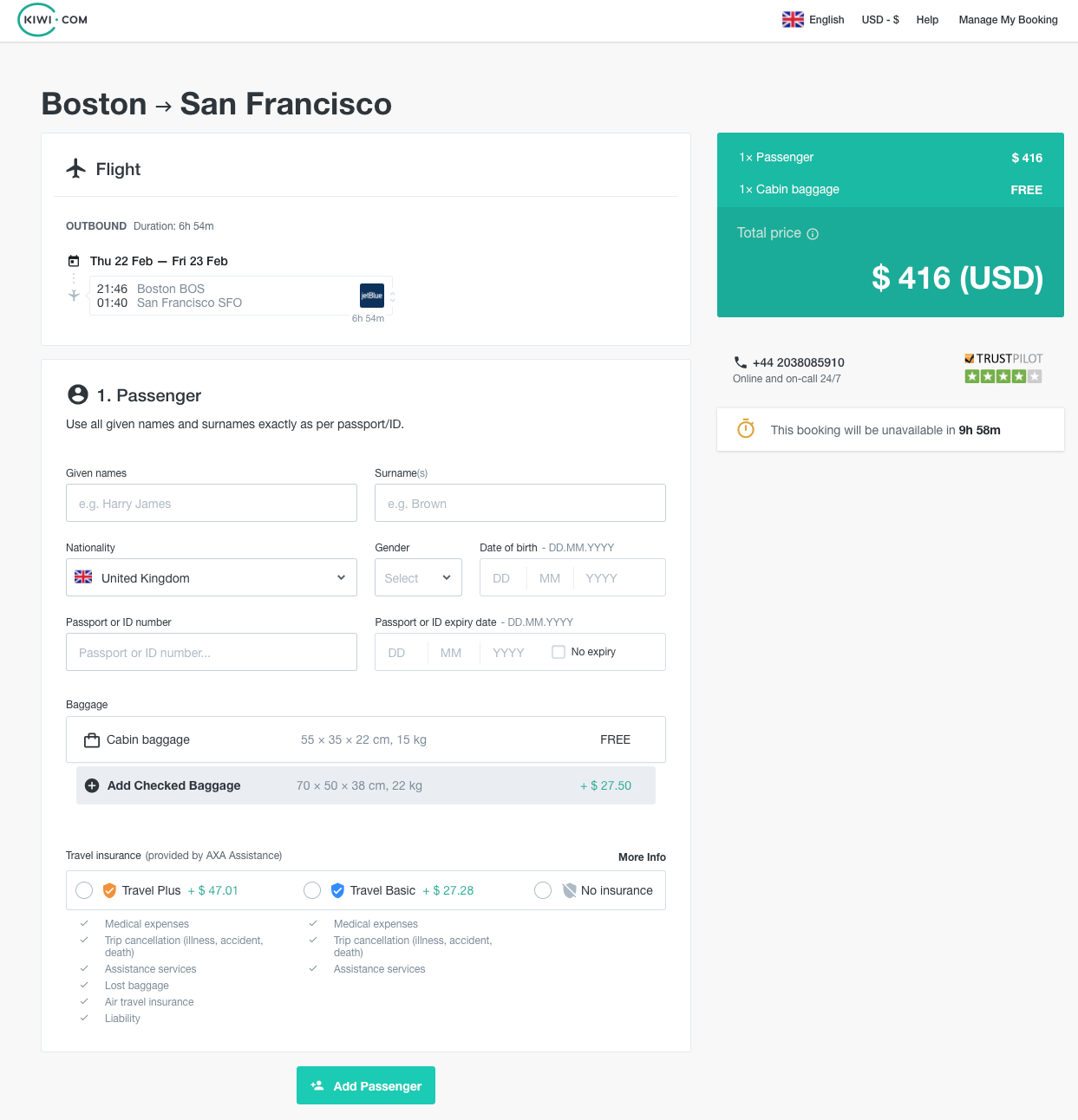Choose the No insurance radio button

543,890
